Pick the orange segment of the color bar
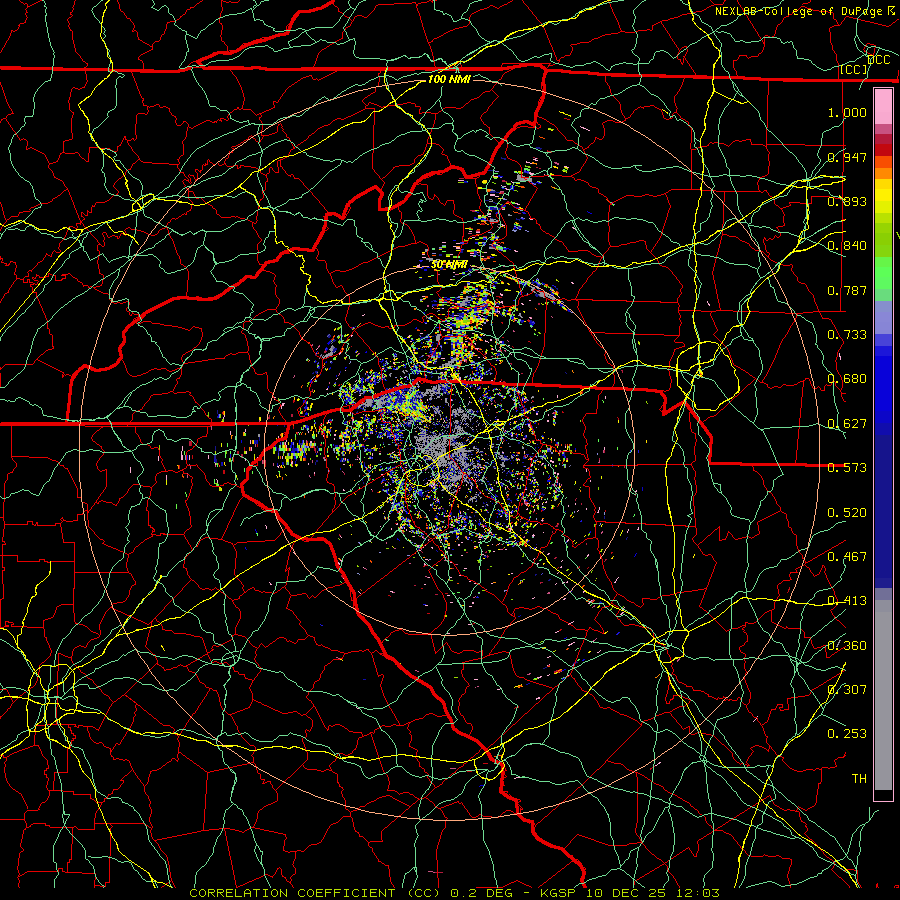 pos(883,173)
